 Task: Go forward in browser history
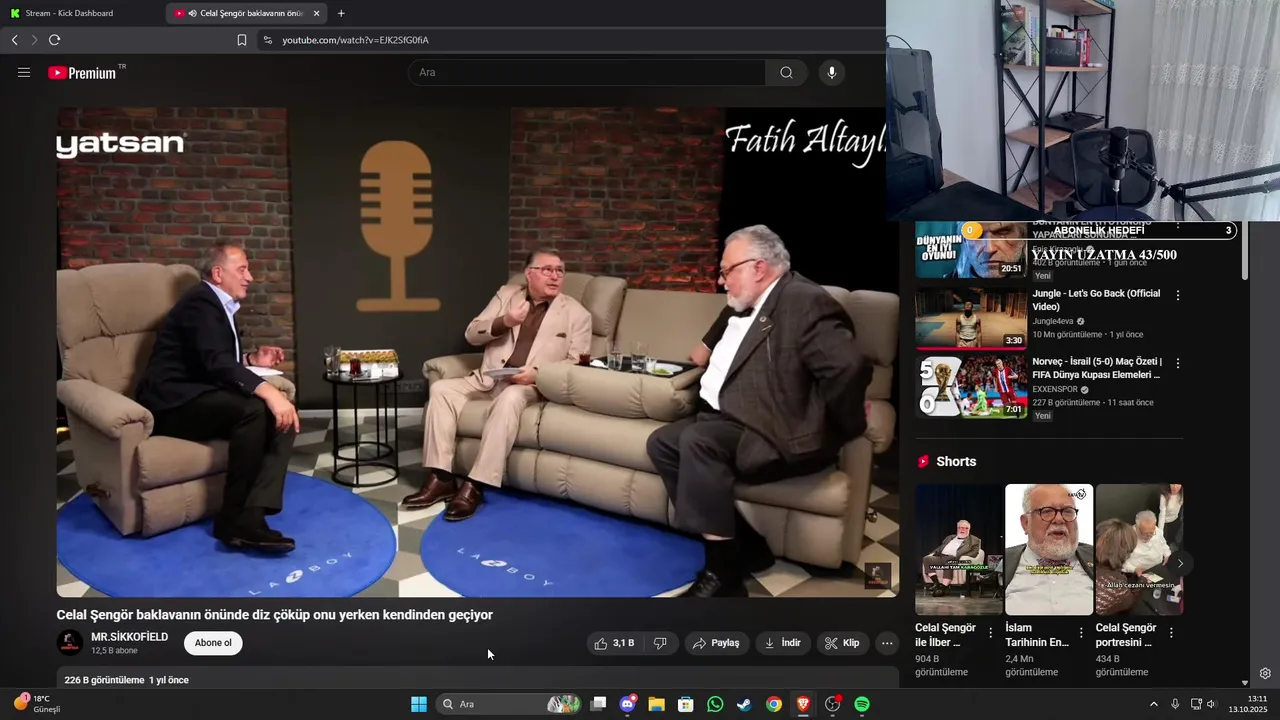click(x=34, y=40)
